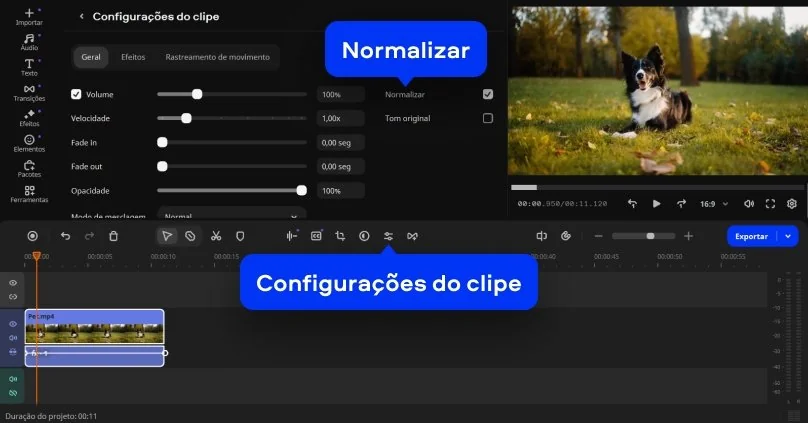Click the Velocidade 1,00x value field
The image size is (808, 423).
[x=341, y=118]
